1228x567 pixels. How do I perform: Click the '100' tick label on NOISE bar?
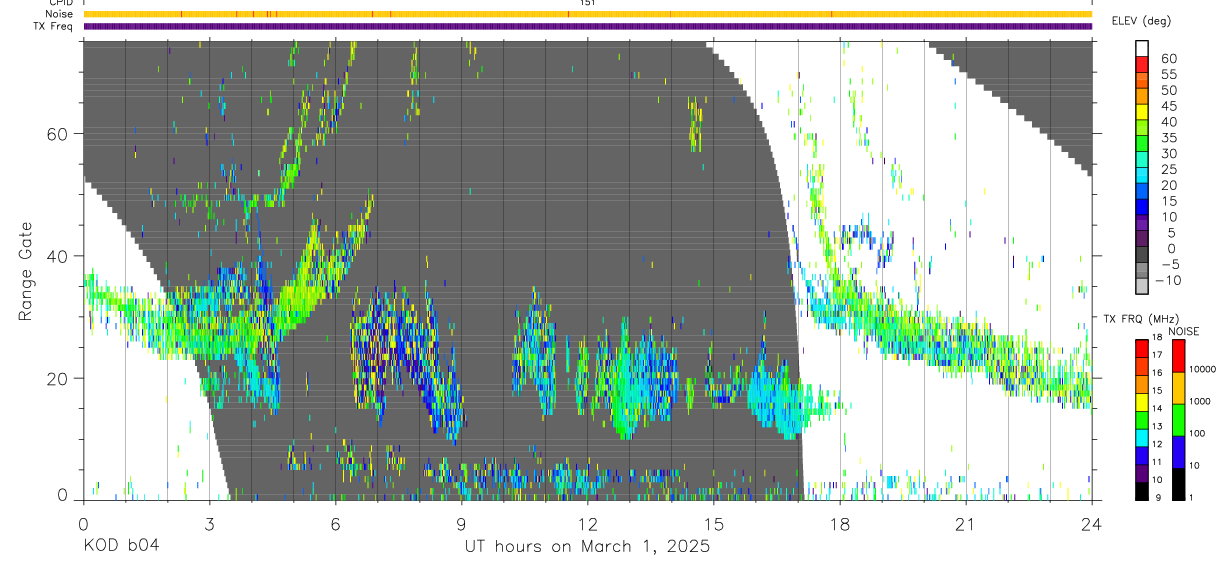[1197, 434]
